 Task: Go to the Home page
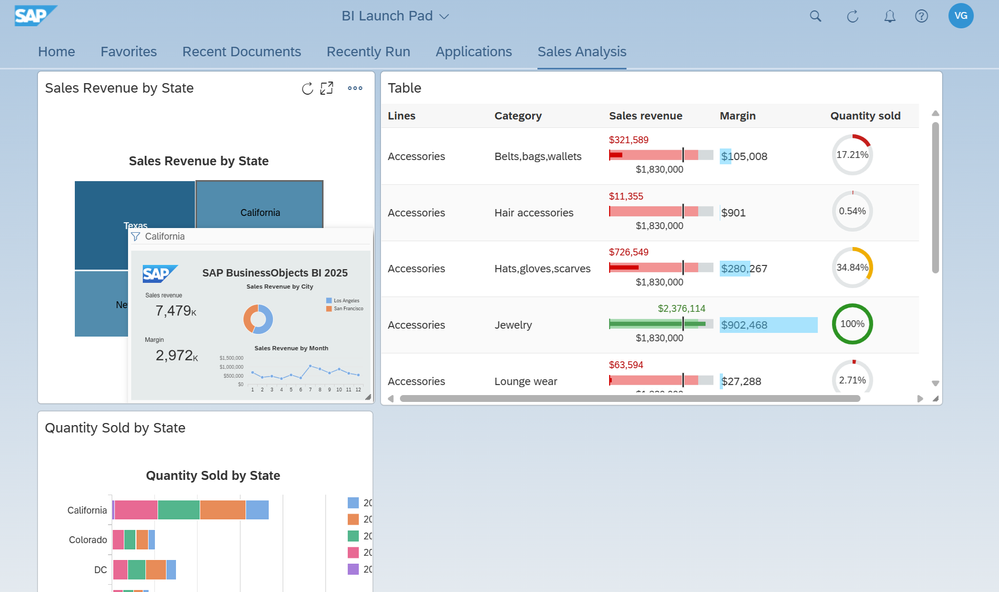click(x=56, y=51)
